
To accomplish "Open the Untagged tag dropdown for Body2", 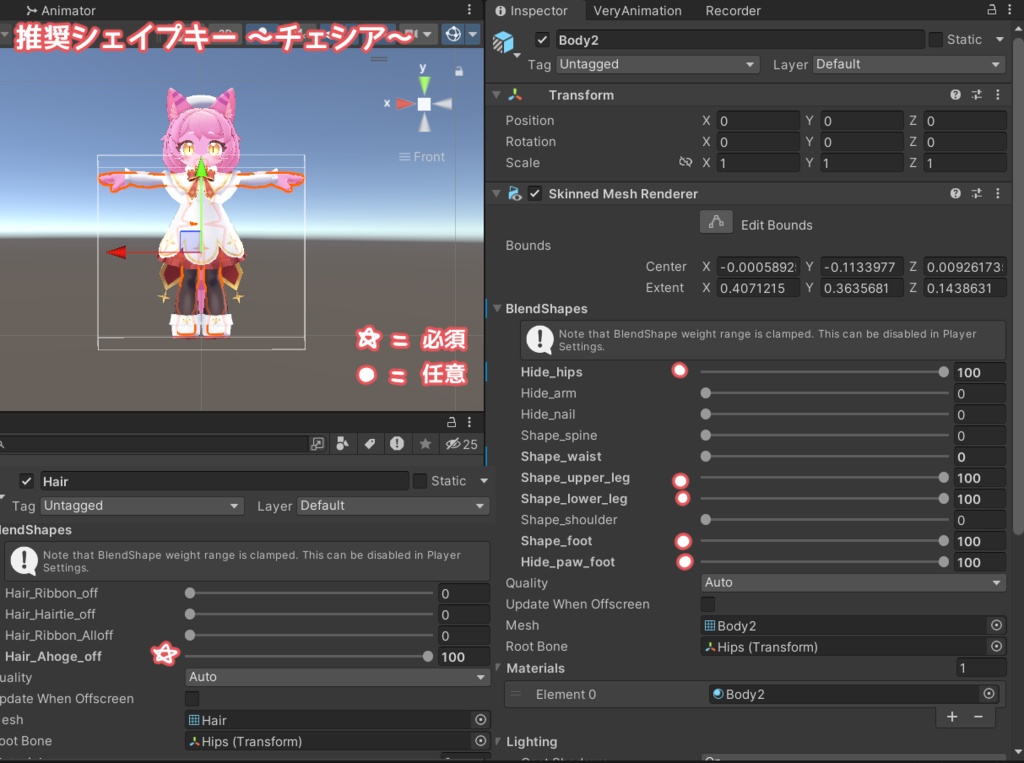I will point(657,64).
